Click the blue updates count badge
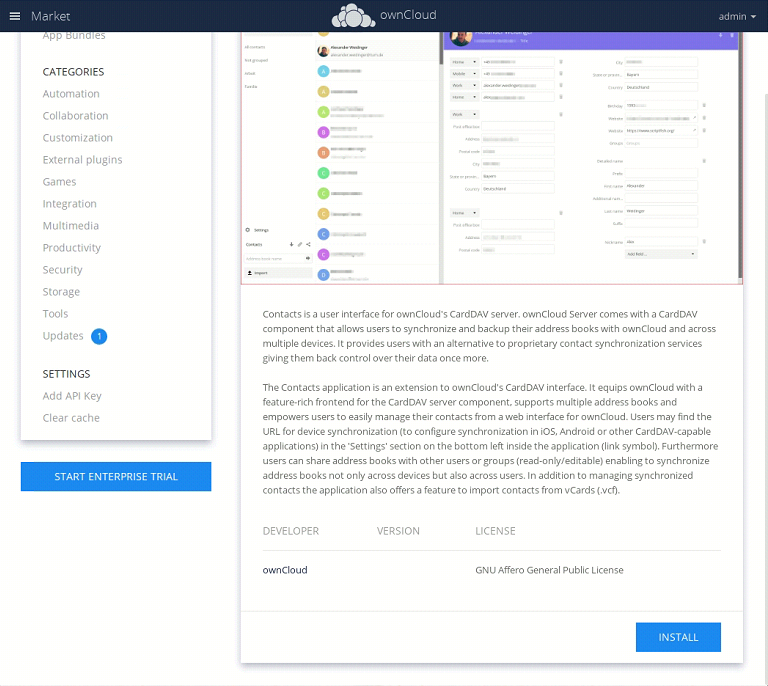 click(99, 336)
